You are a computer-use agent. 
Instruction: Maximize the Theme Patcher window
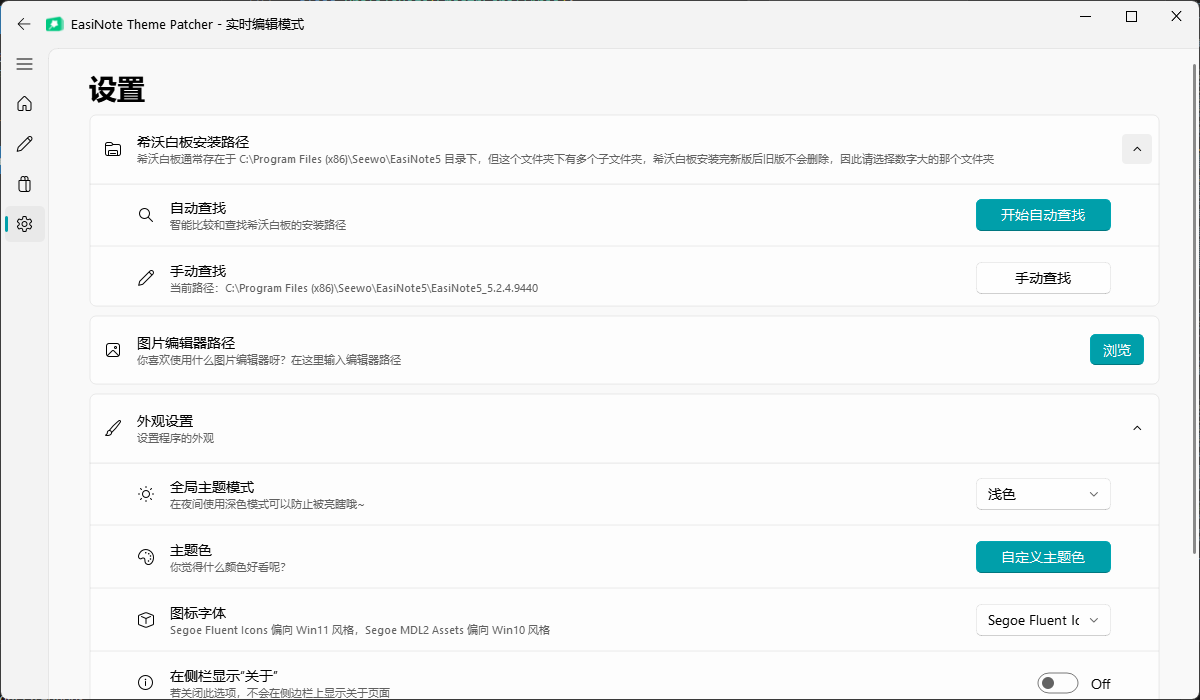click(x=1131, y=17)
